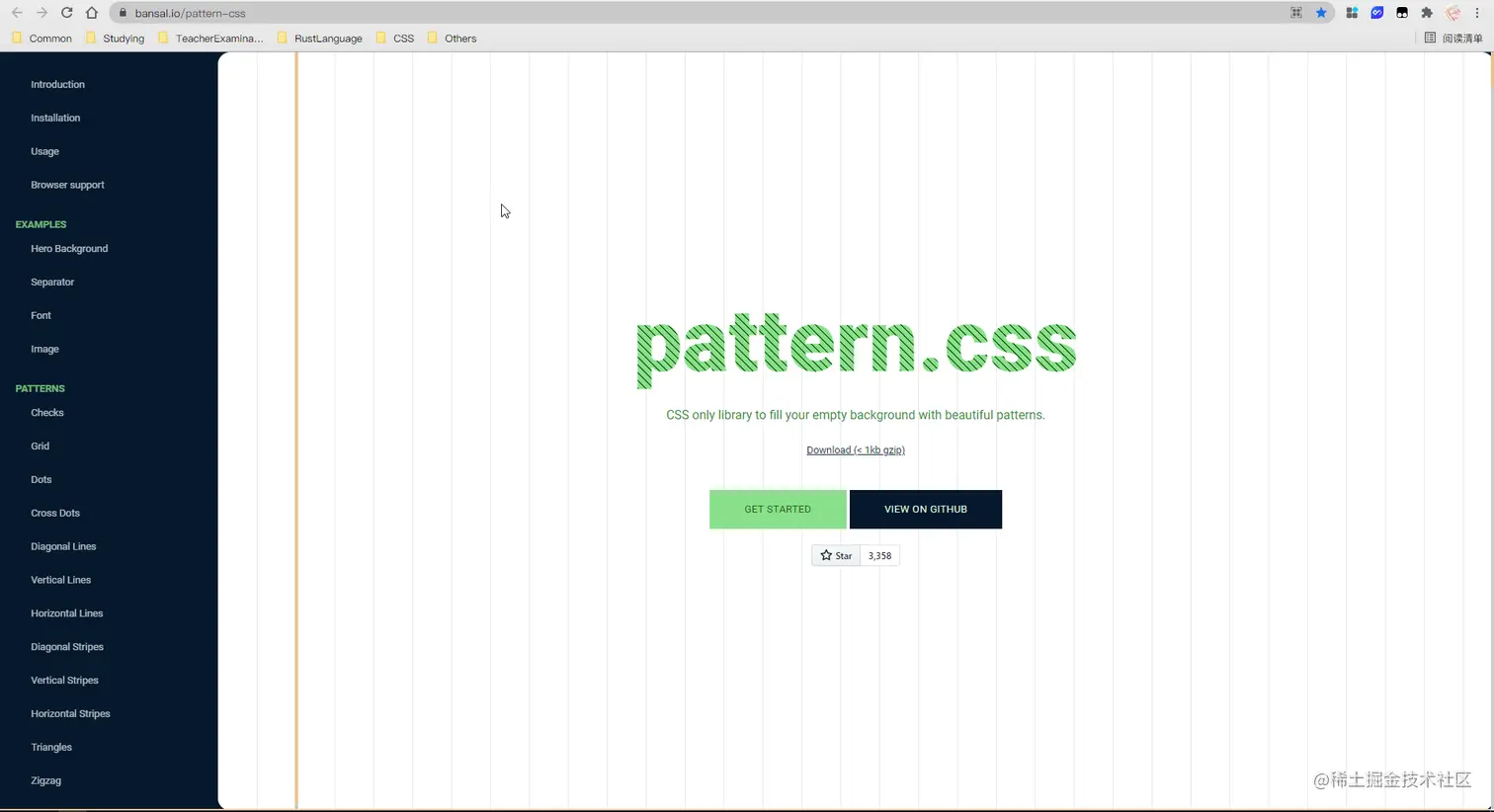
Task: Reload the page with the refresh icon
Action: pos(66,13)
